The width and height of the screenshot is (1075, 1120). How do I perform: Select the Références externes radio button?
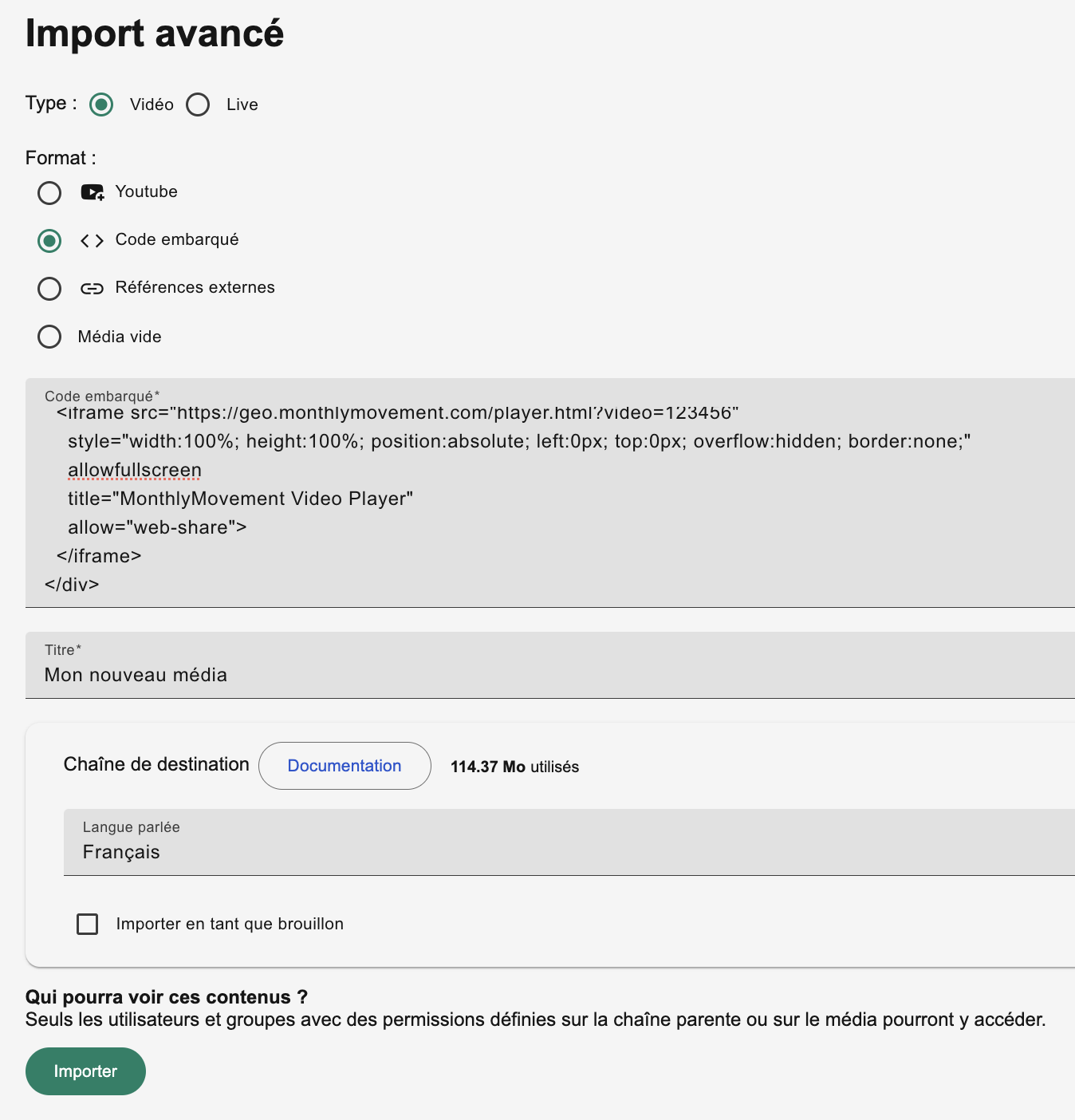click(49, 289)
